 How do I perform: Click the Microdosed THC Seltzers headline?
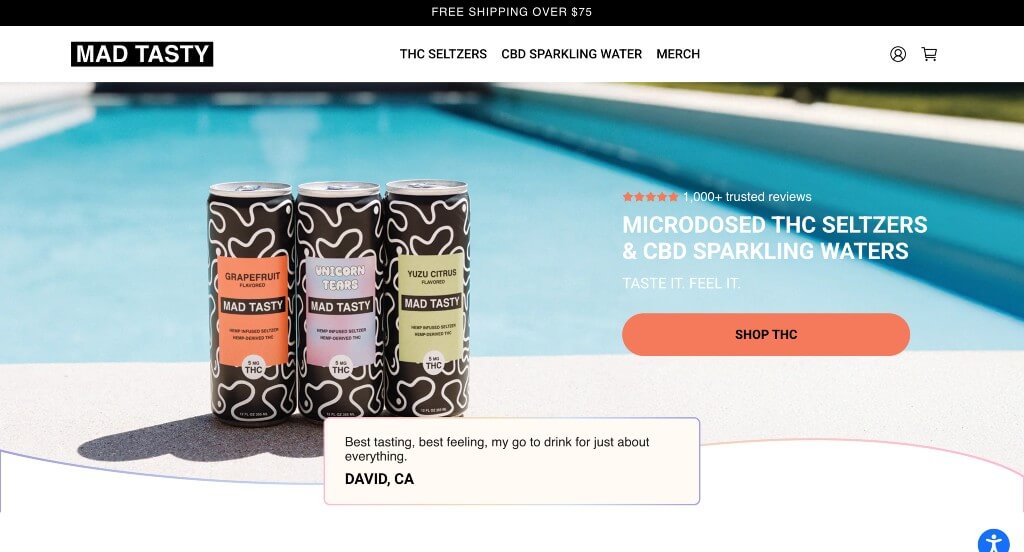(x=775, y=238)
